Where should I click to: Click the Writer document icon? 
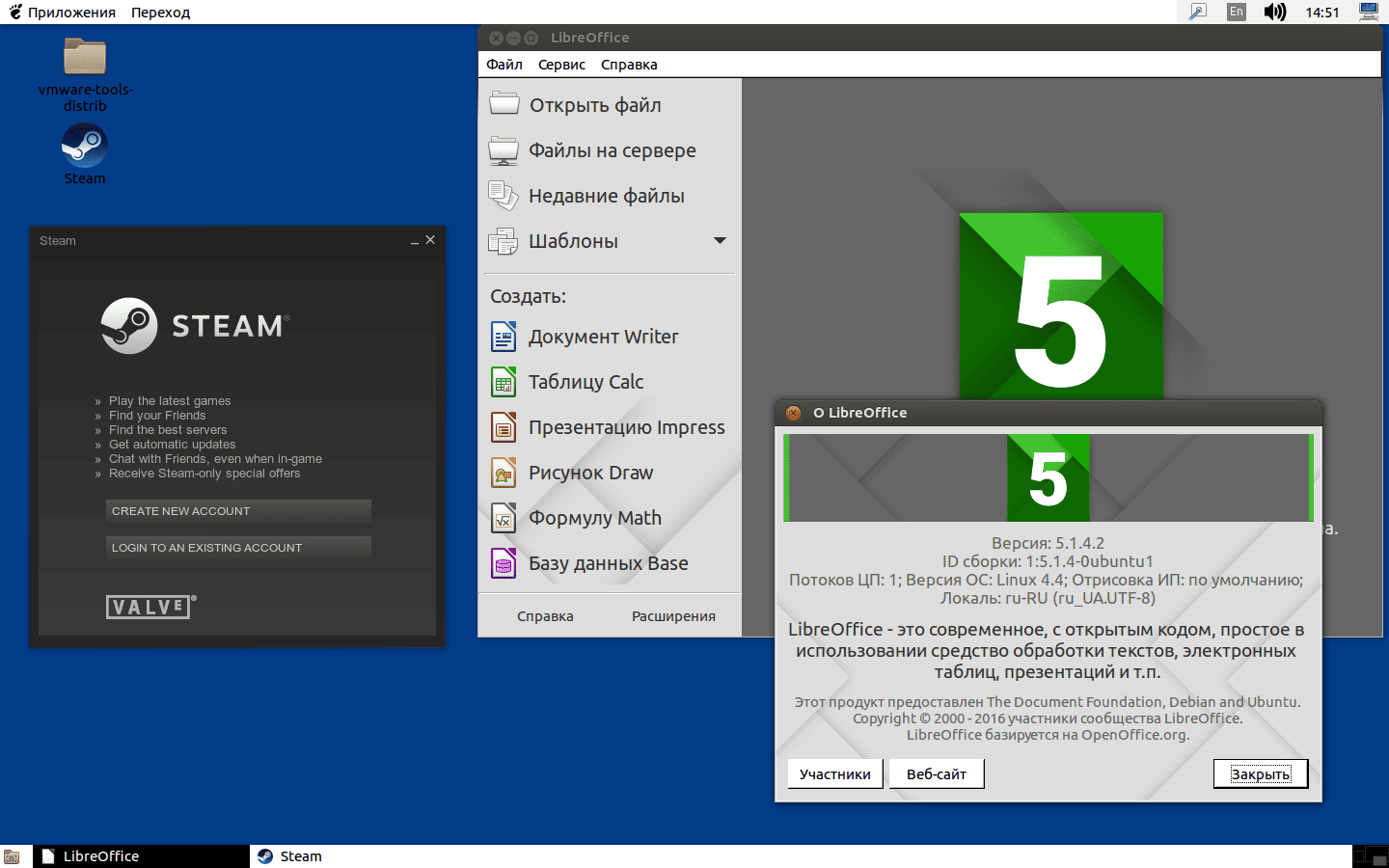click(504, 337)
